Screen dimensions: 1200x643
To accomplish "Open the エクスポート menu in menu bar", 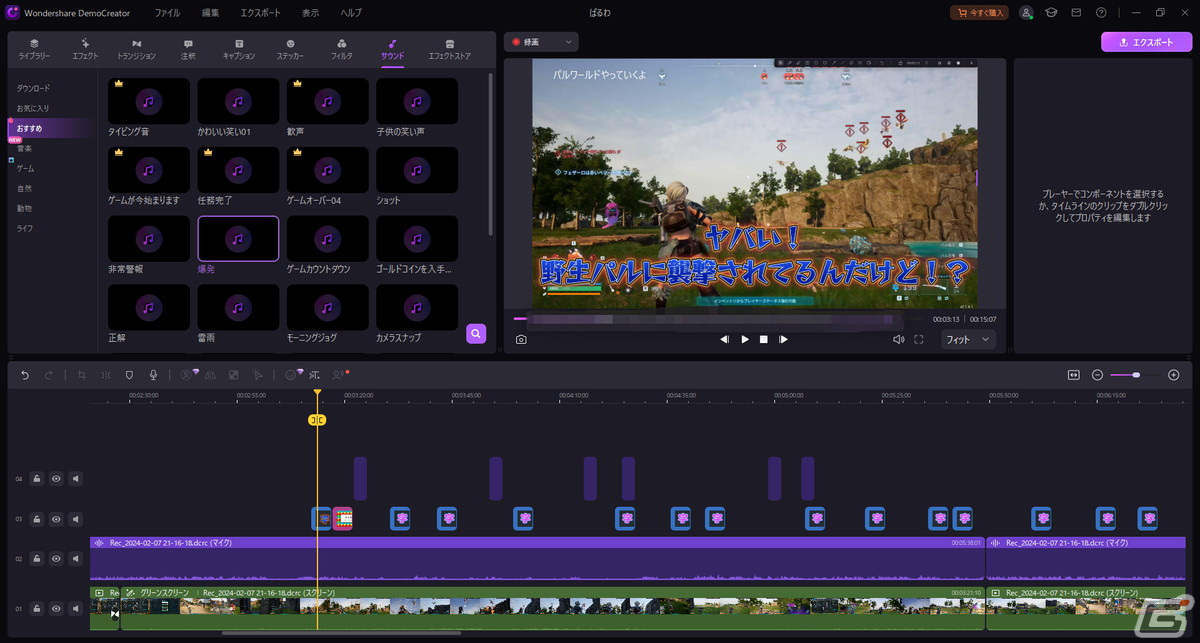I will click(260, 13).
